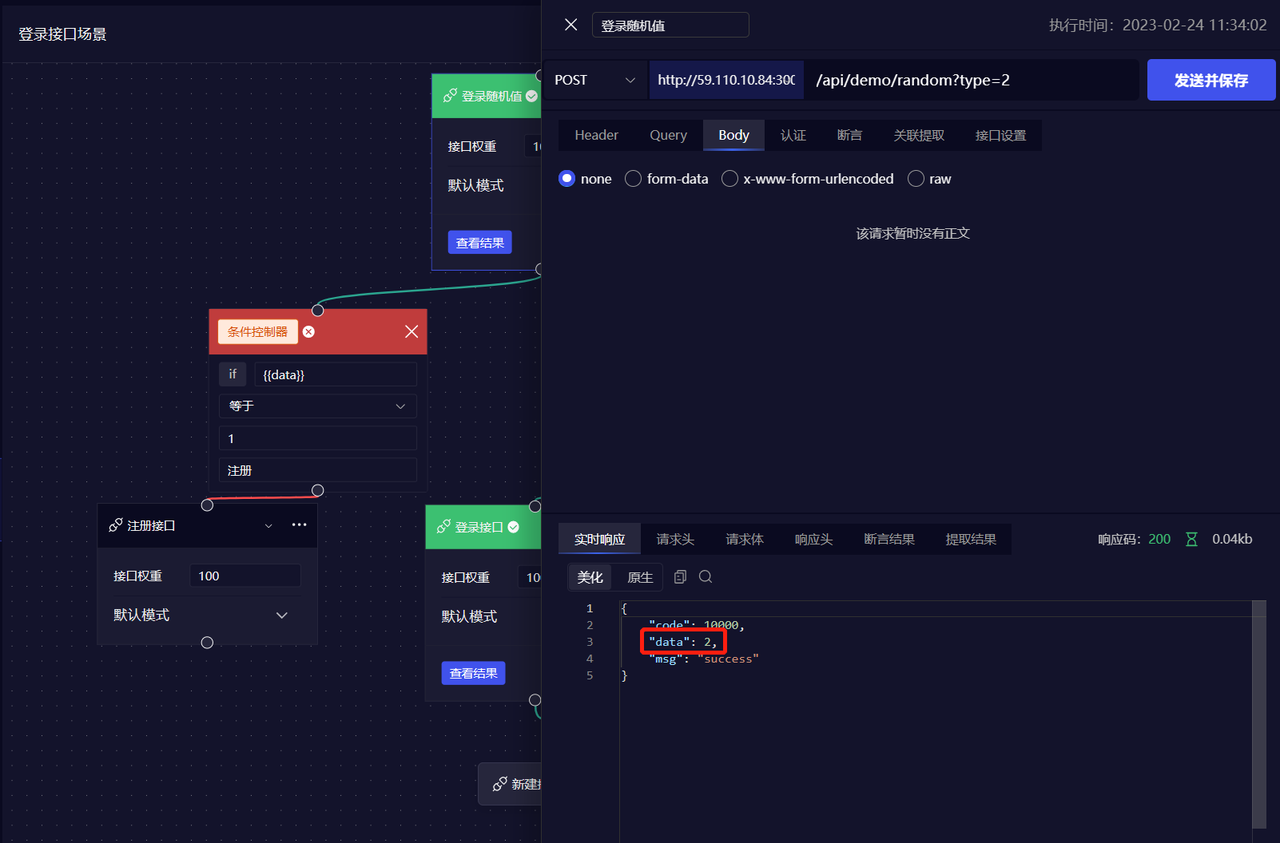Click the if label in 条件控制器
Image resolution: width=1280 pixels, height=843 pixels.
233,374
